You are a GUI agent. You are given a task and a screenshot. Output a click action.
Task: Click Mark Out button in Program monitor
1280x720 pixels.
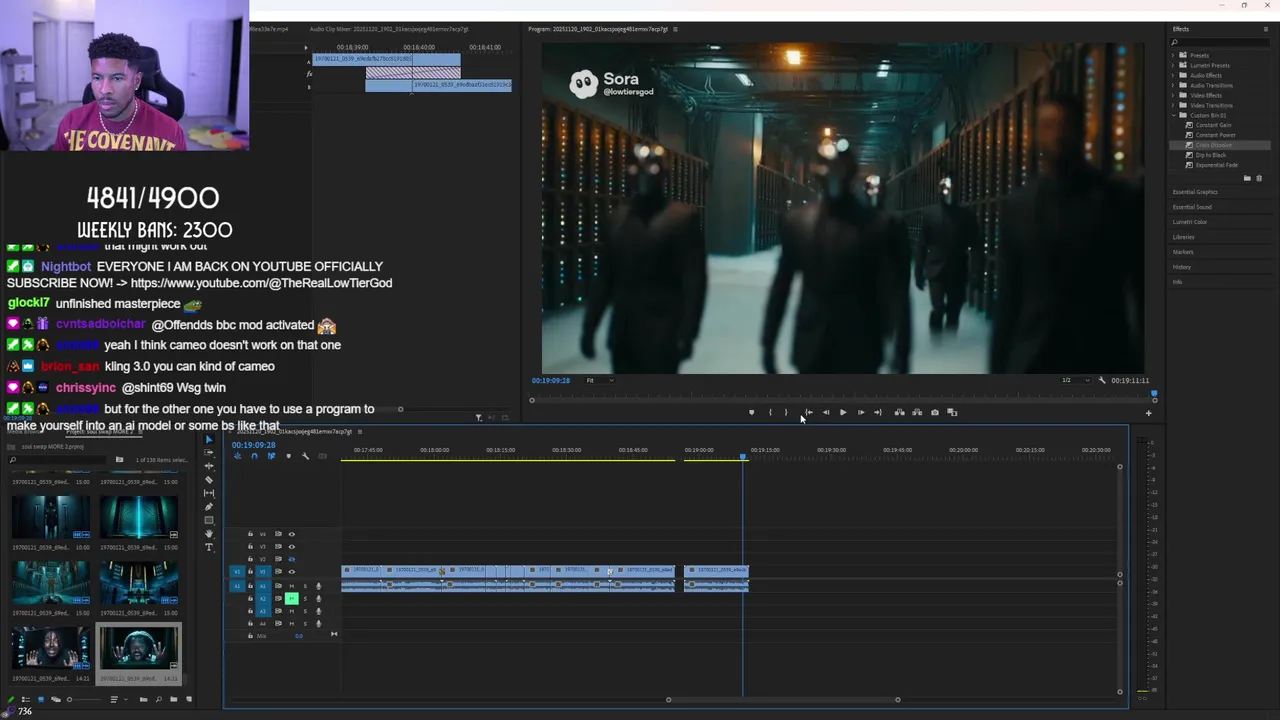coord(786,412)
